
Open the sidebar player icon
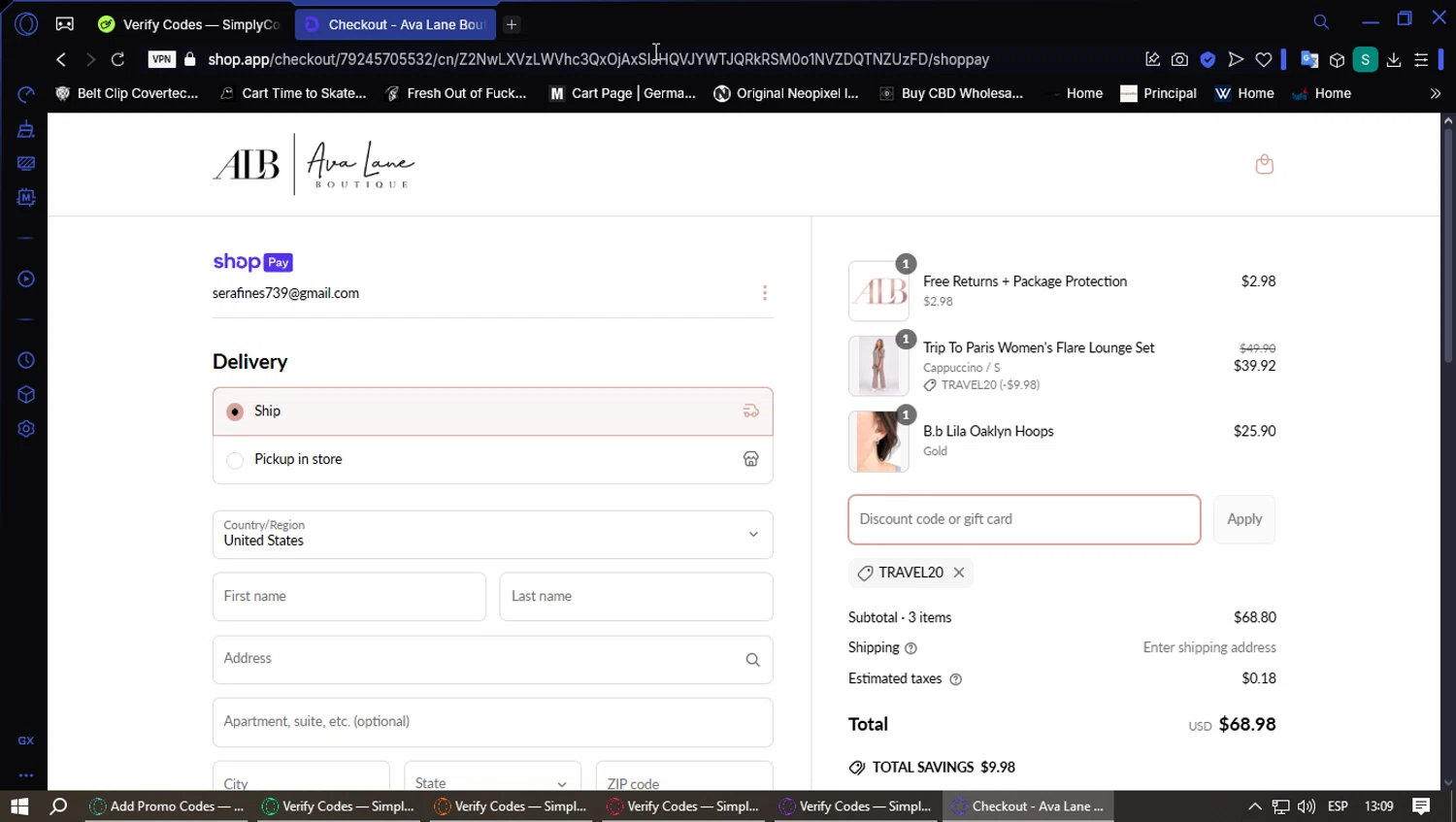click(26, 279)
